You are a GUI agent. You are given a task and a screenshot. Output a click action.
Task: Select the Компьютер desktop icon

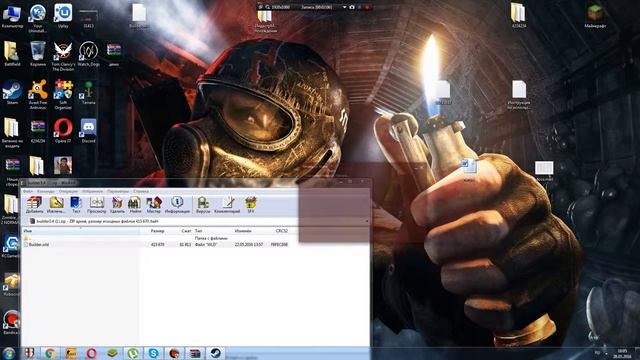(12, 16)
